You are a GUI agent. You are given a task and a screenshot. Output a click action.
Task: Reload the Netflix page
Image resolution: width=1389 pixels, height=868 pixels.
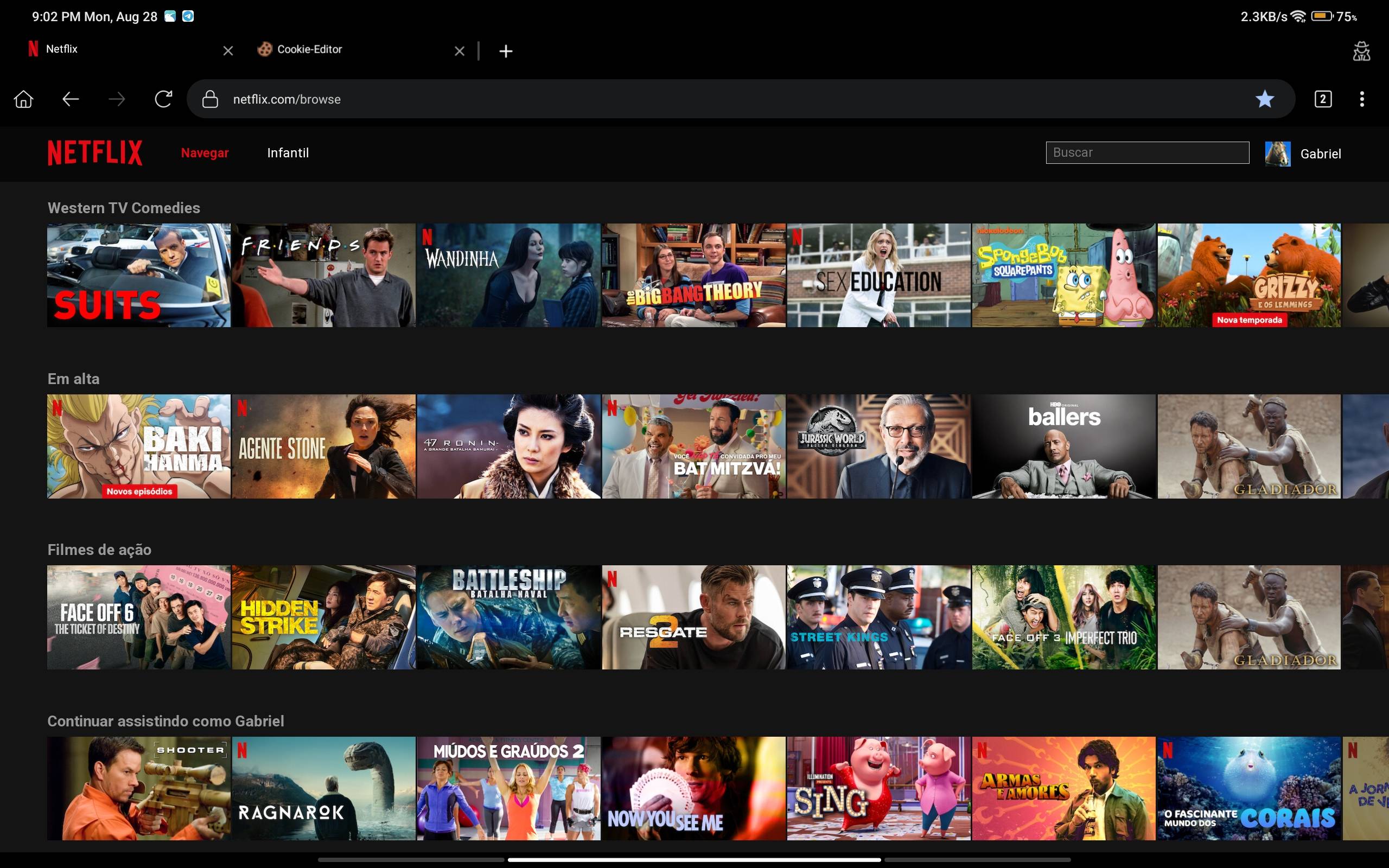point(163,99)
